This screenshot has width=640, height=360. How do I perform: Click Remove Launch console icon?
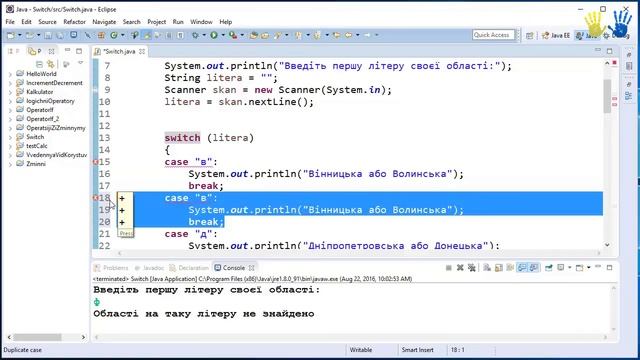pos(460,268)
